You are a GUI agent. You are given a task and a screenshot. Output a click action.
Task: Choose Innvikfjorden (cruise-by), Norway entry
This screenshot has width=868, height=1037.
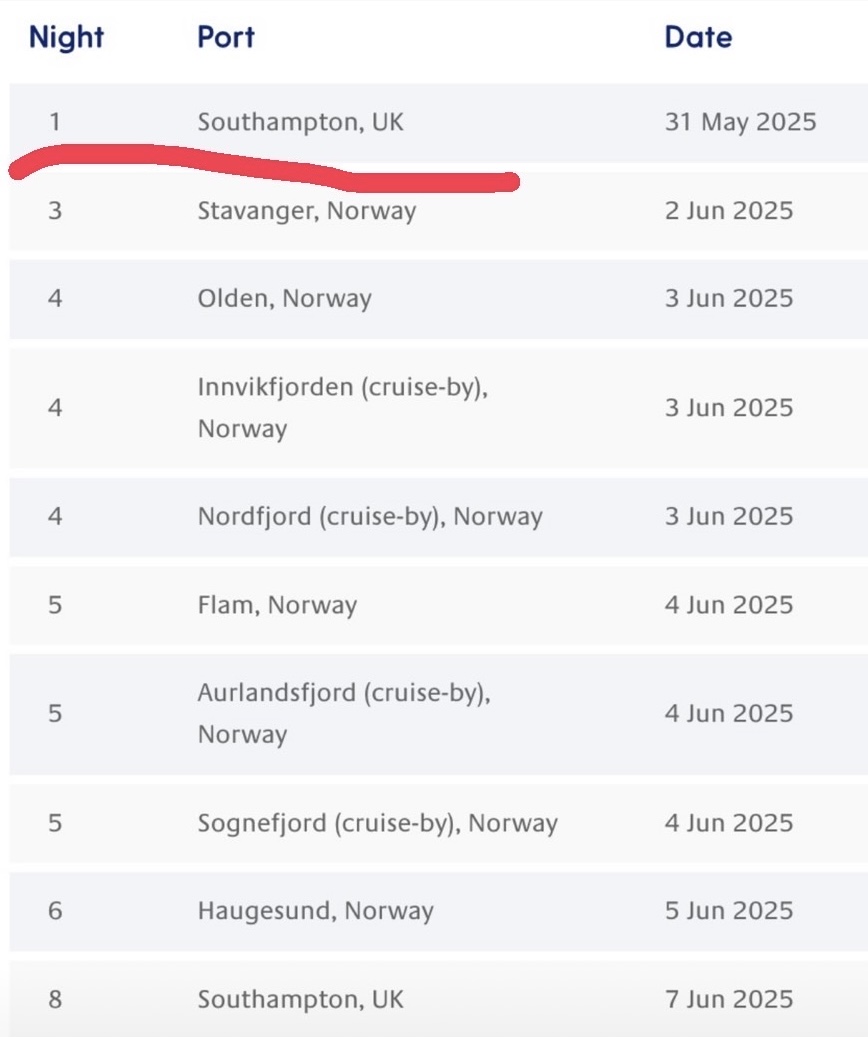[x=342, y=408]
